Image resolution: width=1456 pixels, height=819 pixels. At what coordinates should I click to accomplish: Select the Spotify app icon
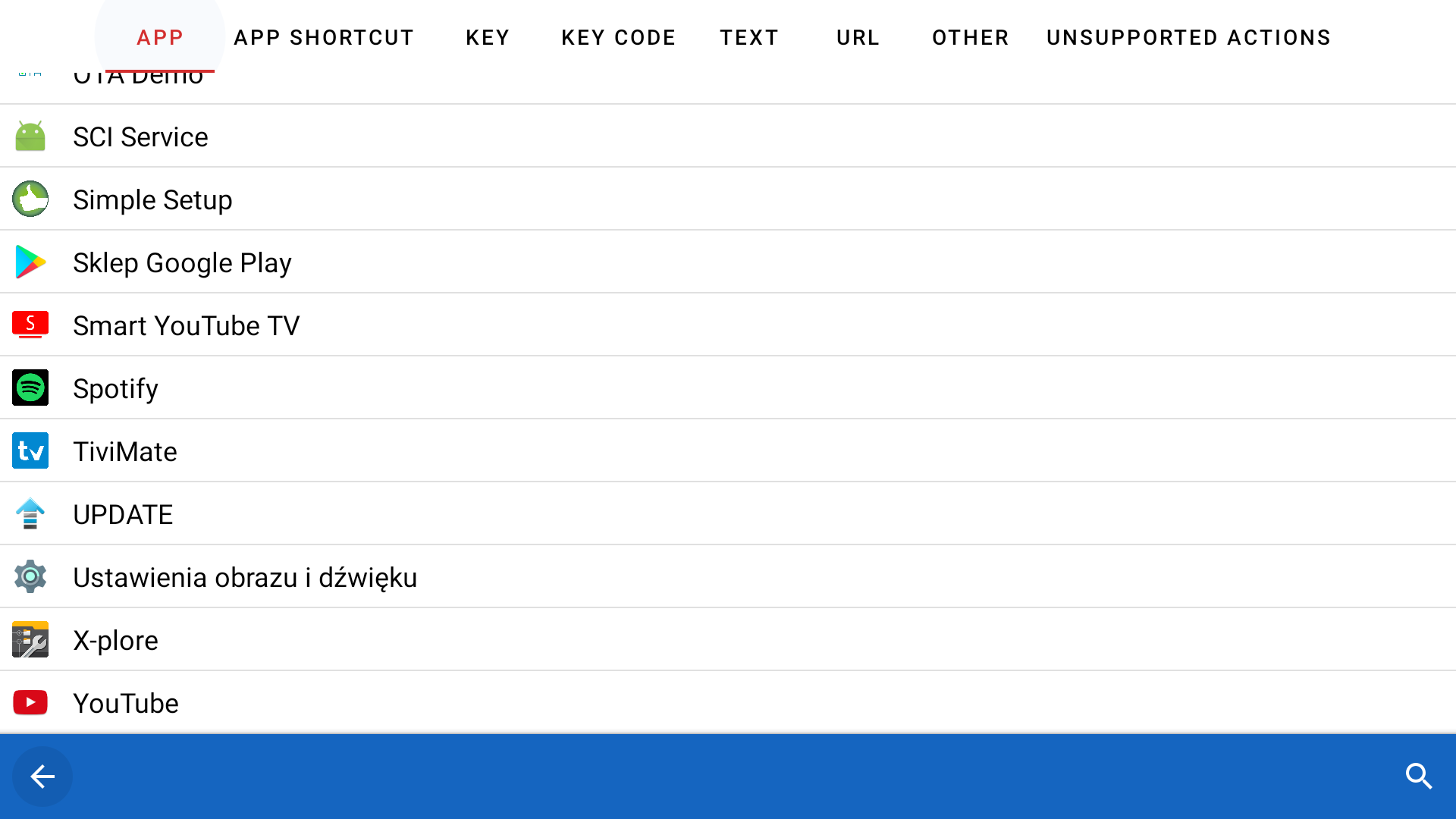30,388
